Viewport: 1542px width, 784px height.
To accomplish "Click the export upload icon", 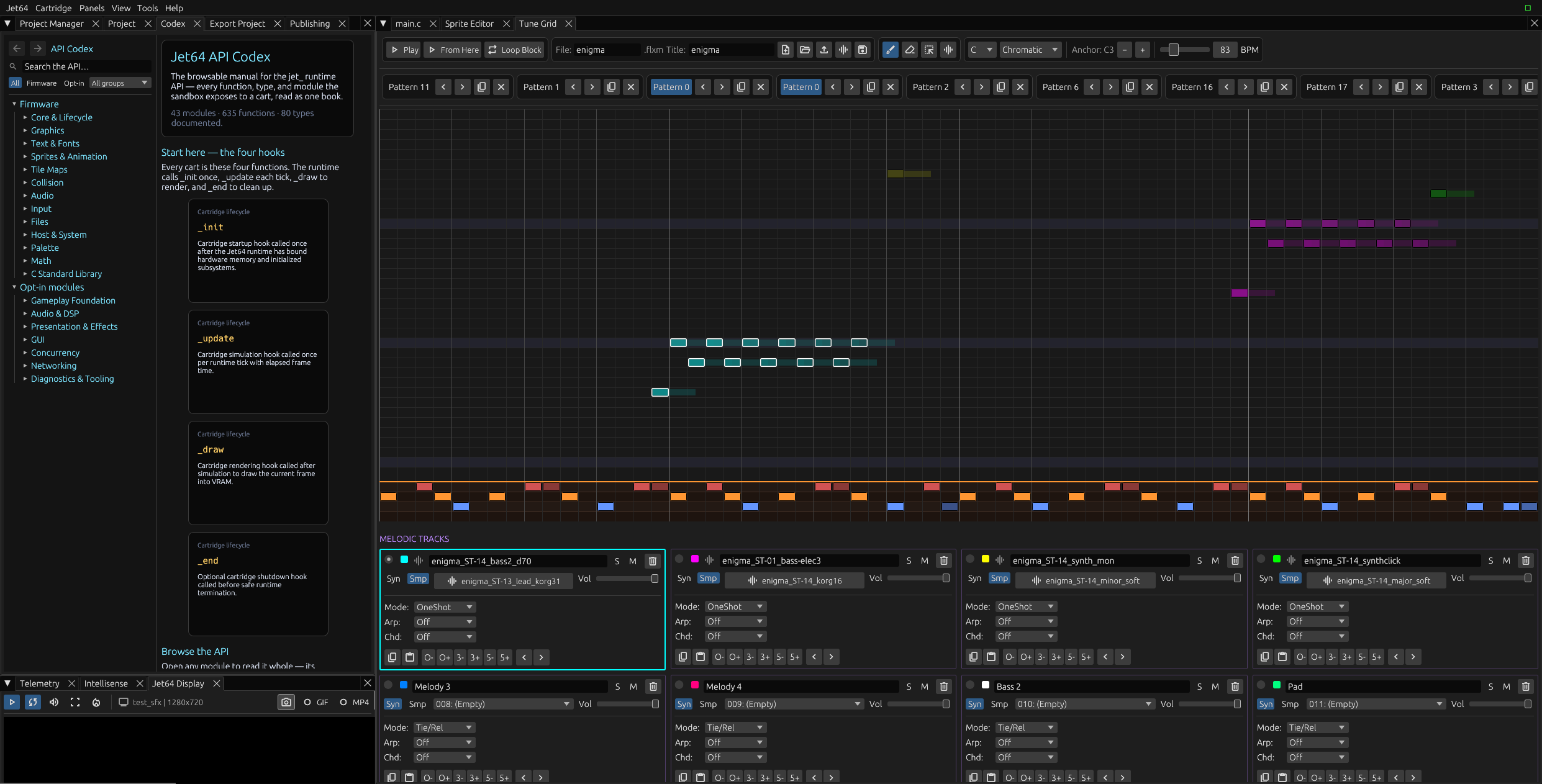I will pyautogui.click(x=824, y=50).
